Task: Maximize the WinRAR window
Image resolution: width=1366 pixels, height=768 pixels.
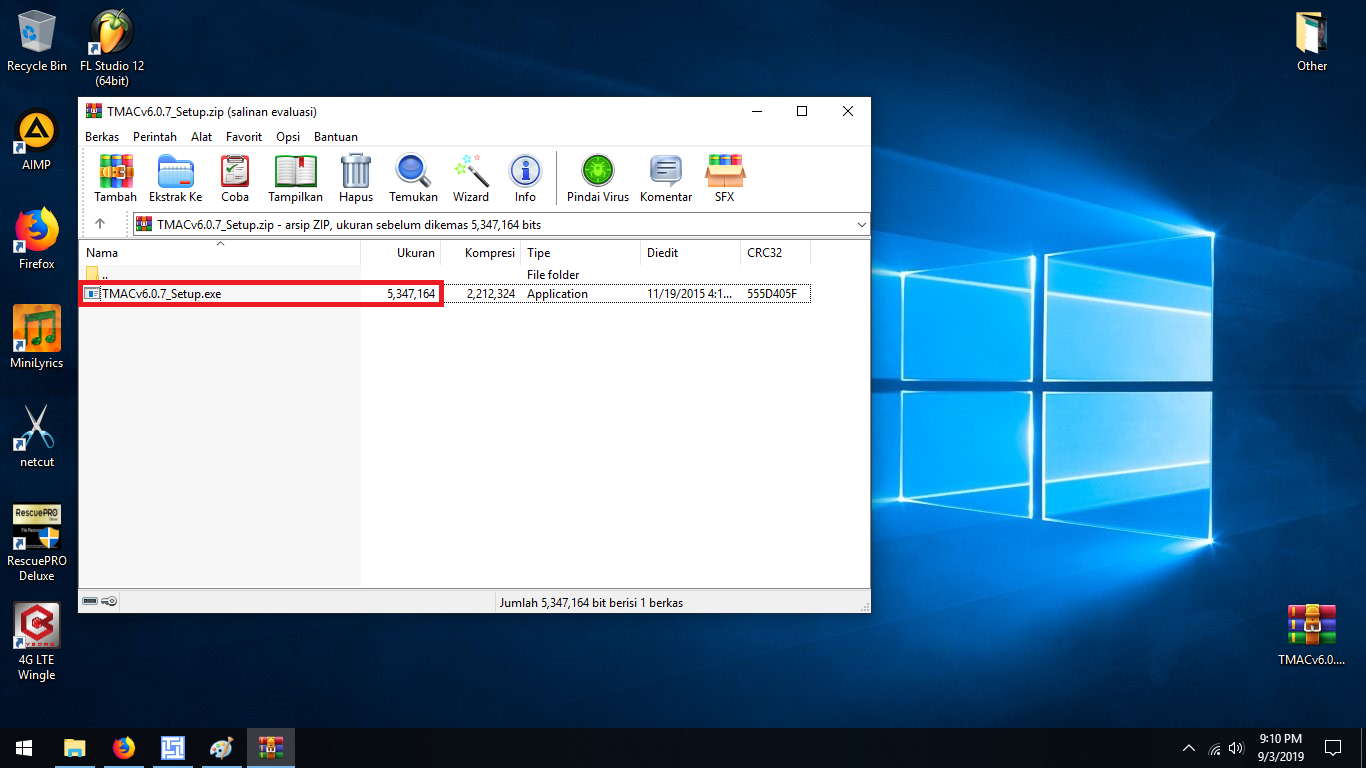Action: [802, 111]
